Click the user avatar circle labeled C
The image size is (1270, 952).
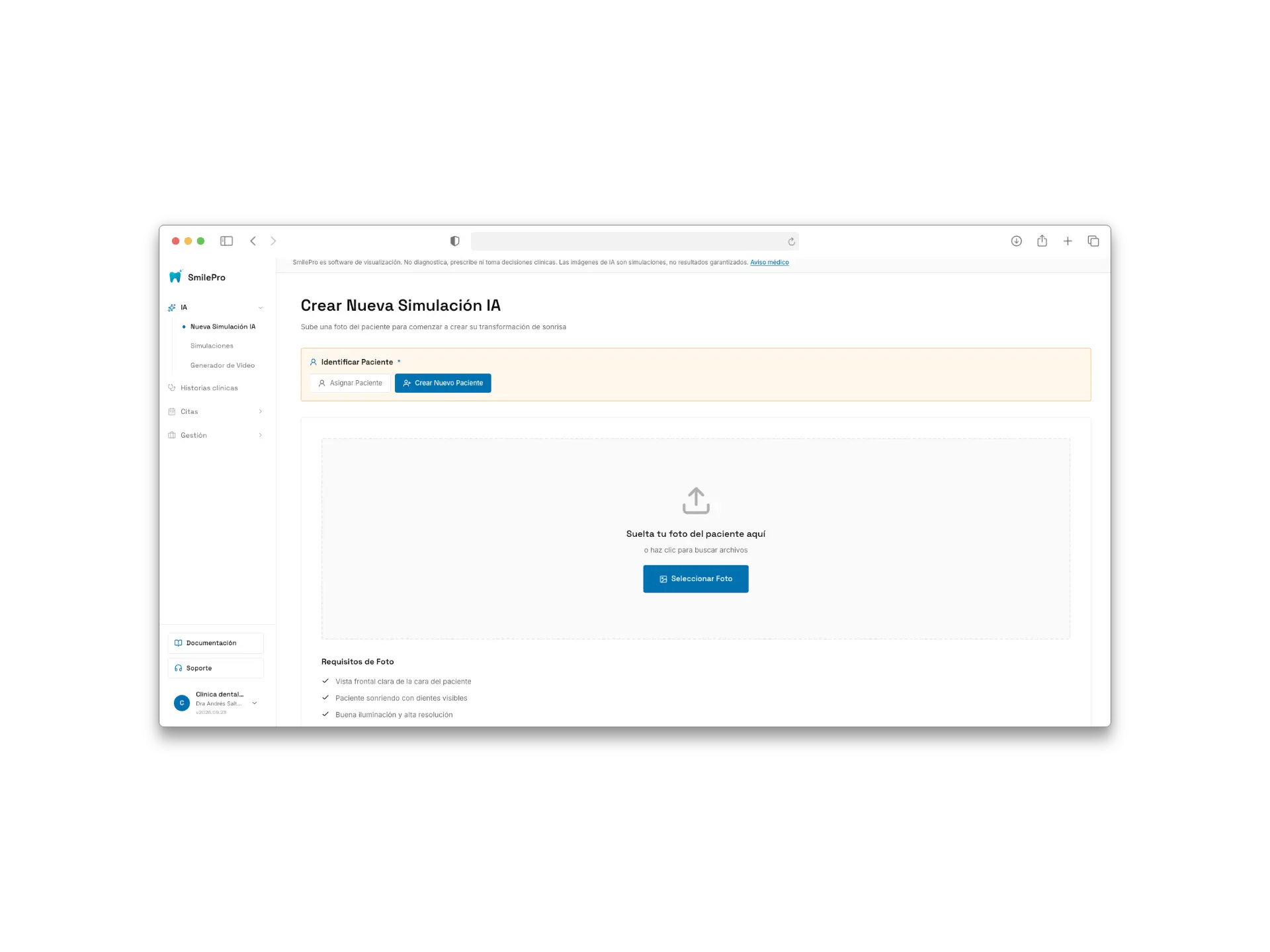coord(182,703)
